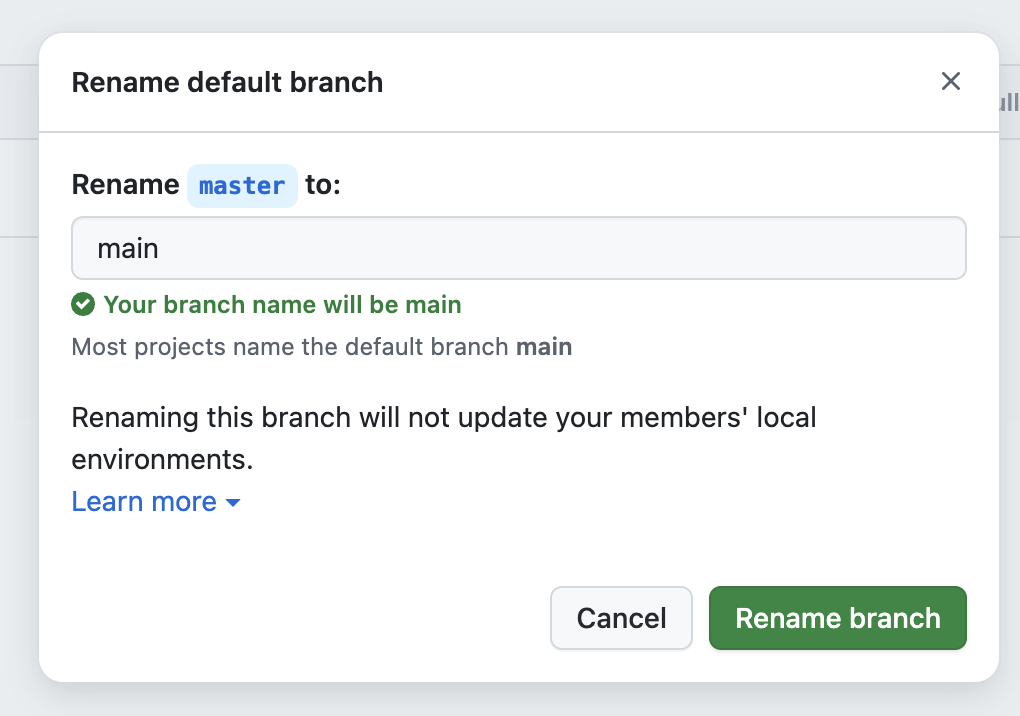Click the local environments warning paragraph
The height and width of the screenshot is (716, 1020).
pos(443,417)
